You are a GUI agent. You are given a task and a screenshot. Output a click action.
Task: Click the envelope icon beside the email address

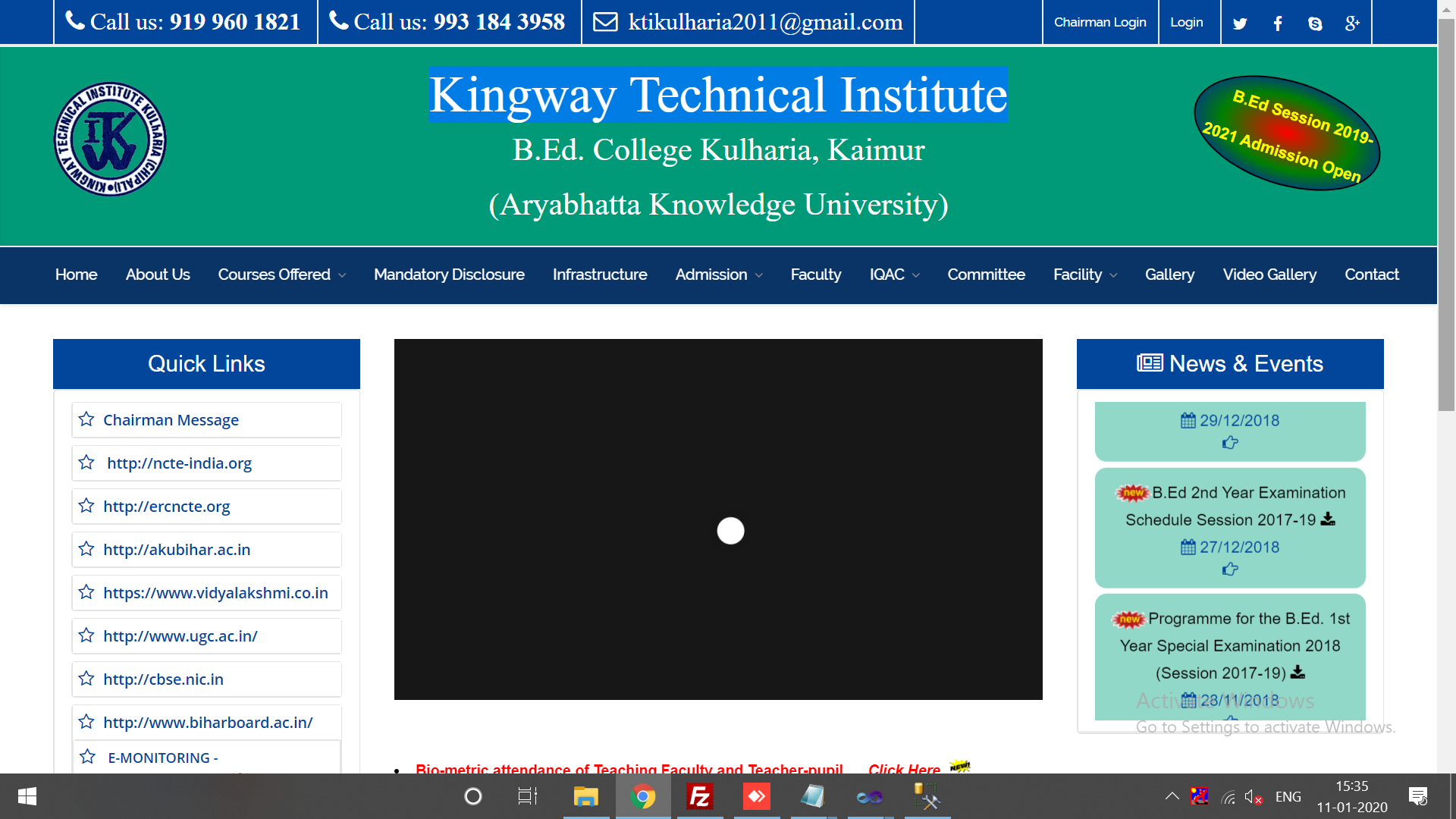click(605, 21)
